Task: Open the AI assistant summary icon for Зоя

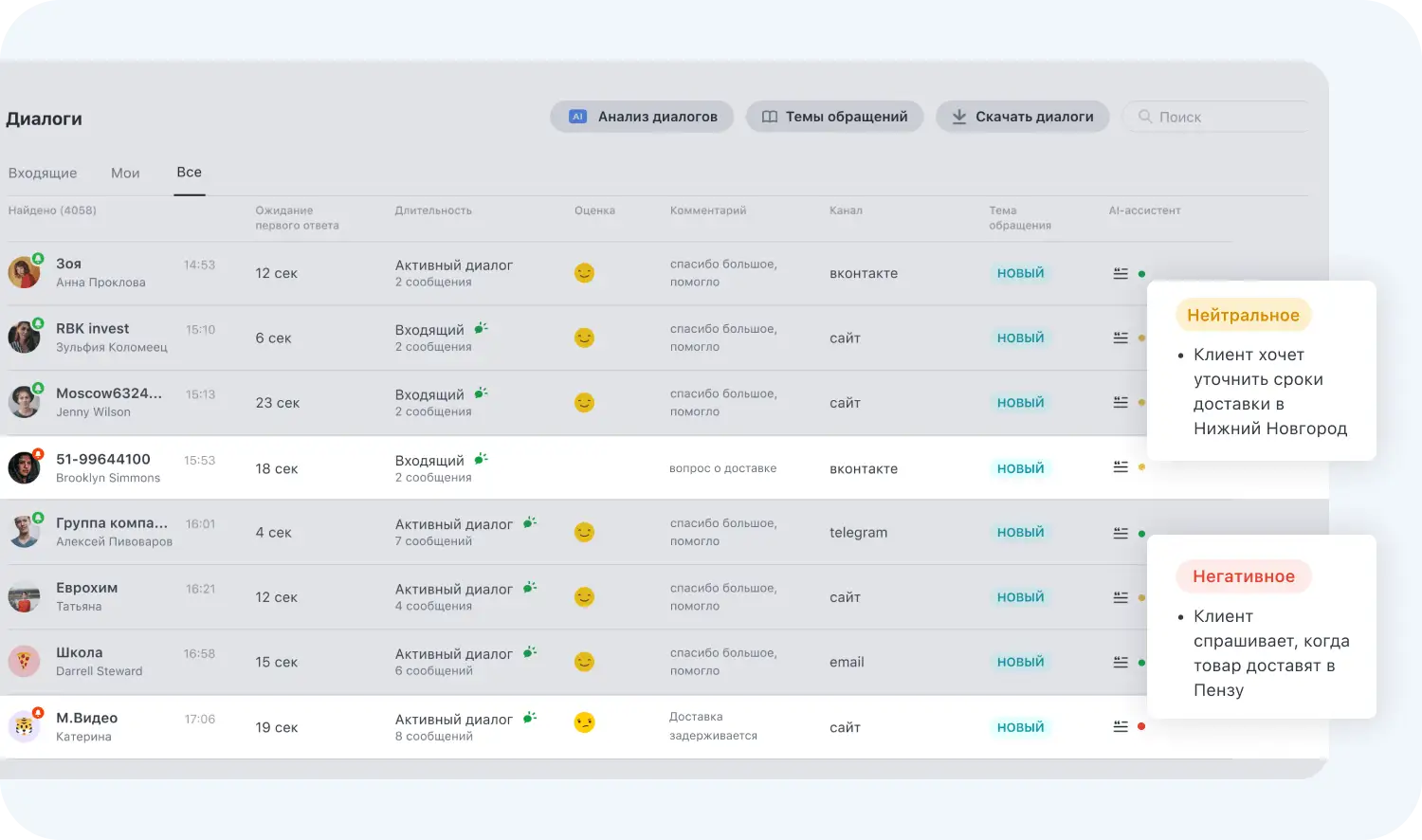Action: point(1120,274)
